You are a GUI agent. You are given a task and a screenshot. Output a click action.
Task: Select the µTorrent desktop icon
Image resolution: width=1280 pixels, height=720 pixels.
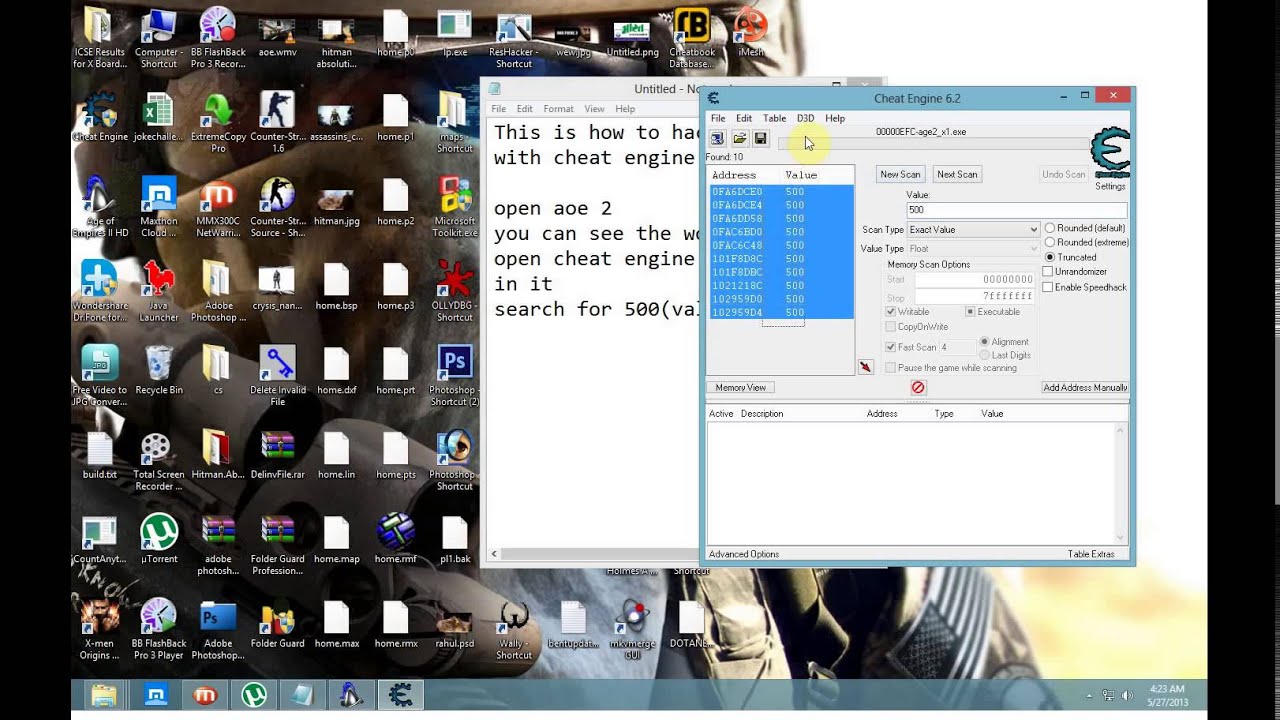(x=159, y=539)
